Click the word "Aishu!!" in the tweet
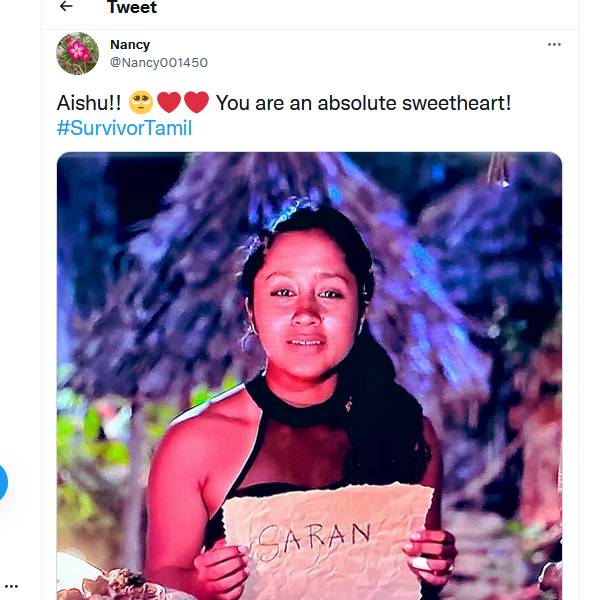The image size is (600, 600). coord(89,103)
